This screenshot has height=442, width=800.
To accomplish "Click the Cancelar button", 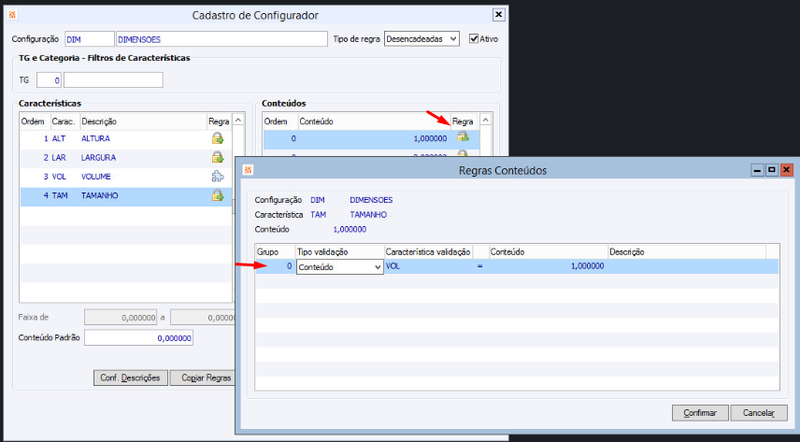I will point(759,413).
